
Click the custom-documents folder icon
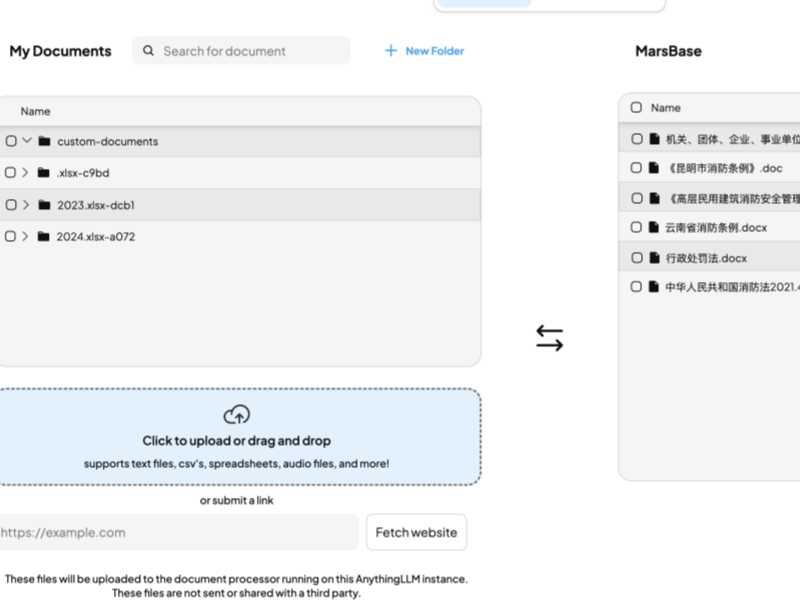point(44,142)
